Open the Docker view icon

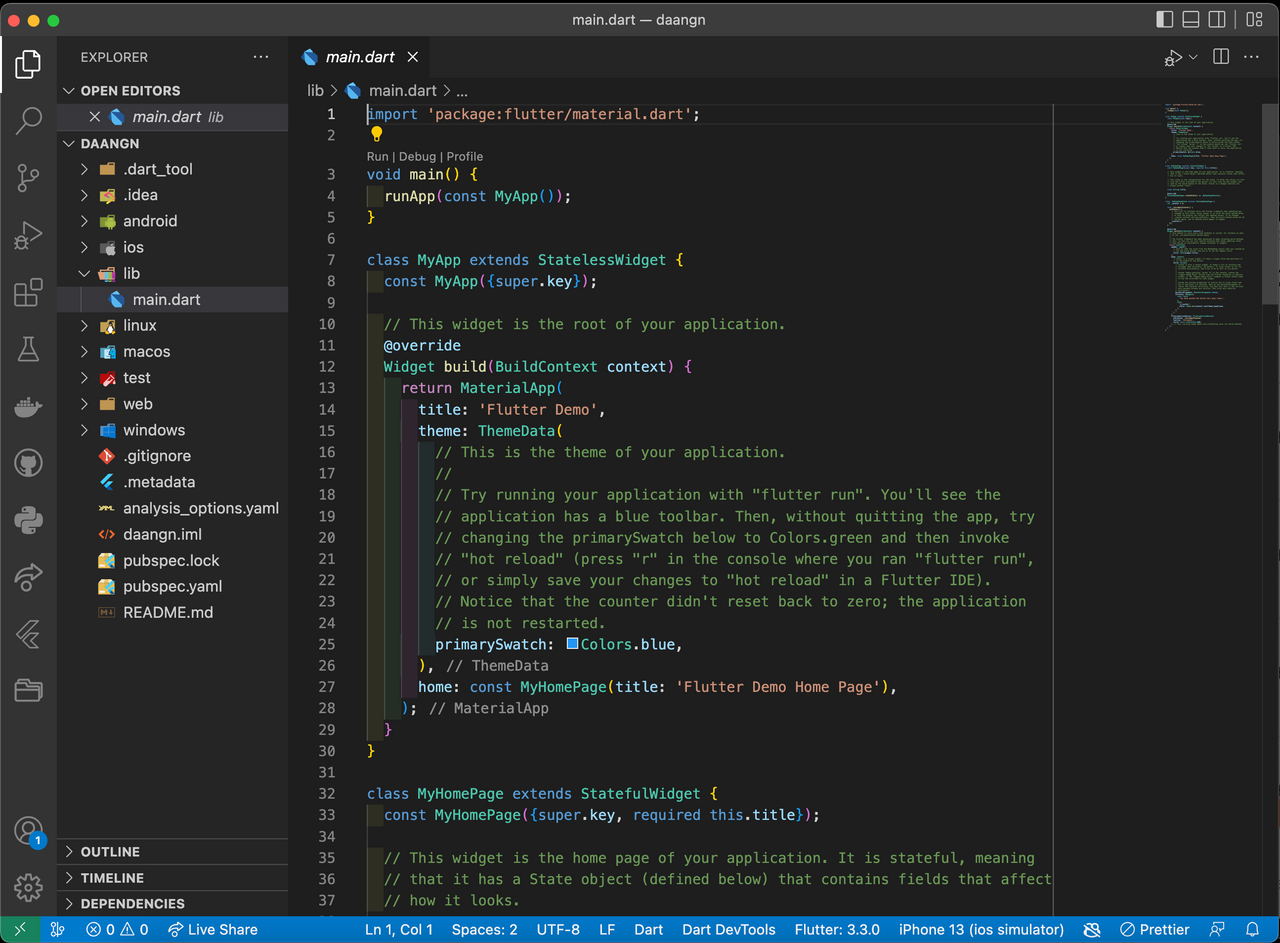point(28,407)
